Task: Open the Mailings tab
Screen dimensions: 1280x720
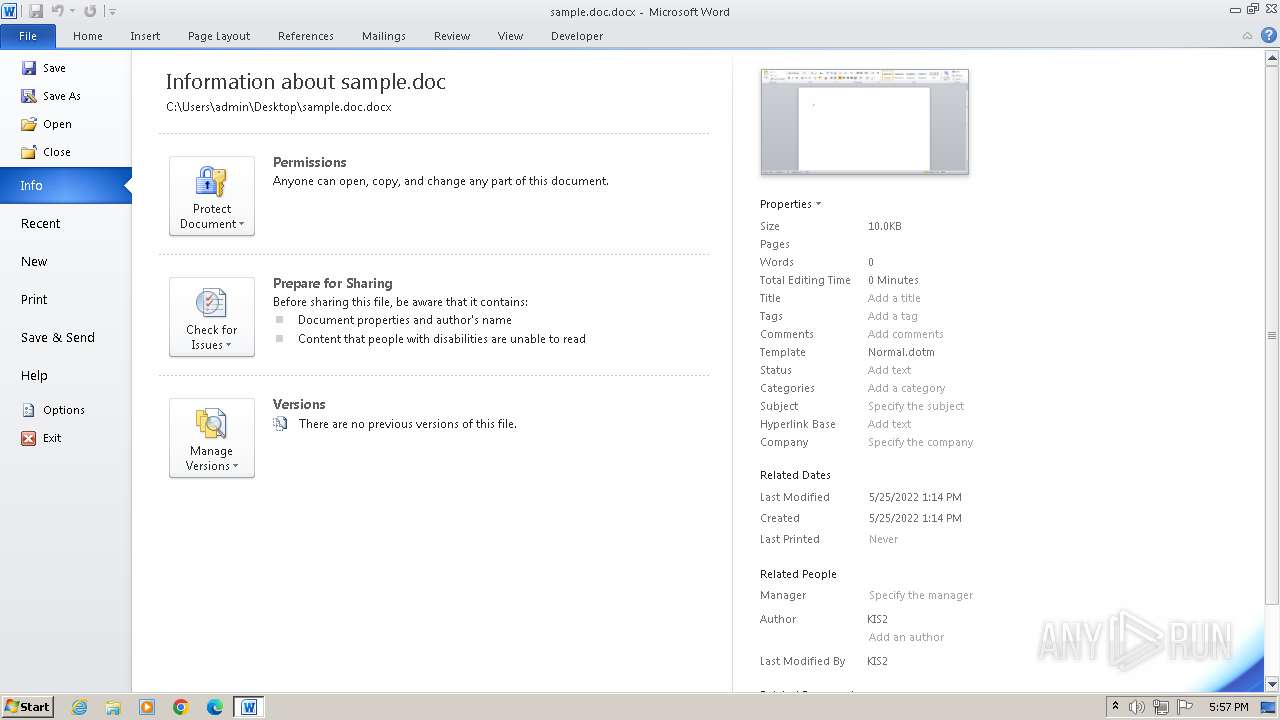Action: (x=384, y=36)
